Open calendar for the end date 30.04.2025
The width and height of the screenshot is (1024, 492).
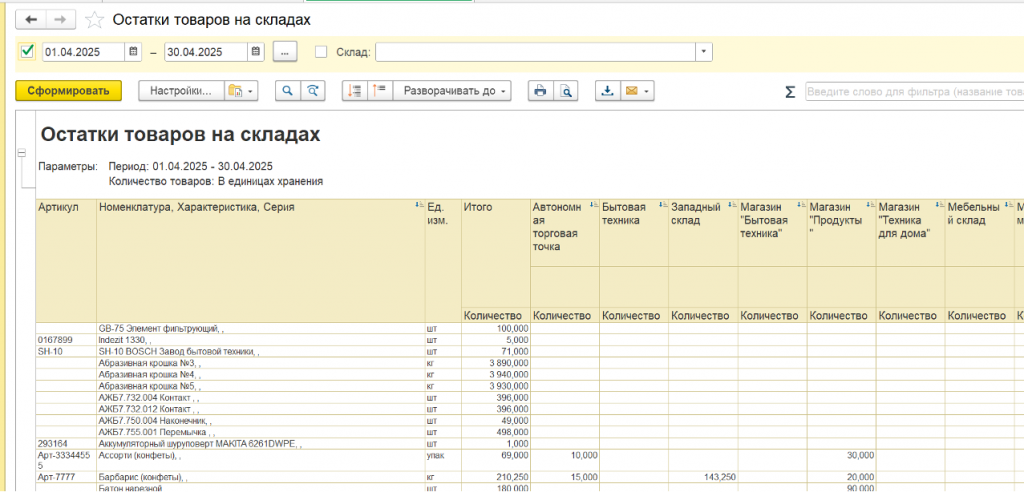click(x=256, y=52)
